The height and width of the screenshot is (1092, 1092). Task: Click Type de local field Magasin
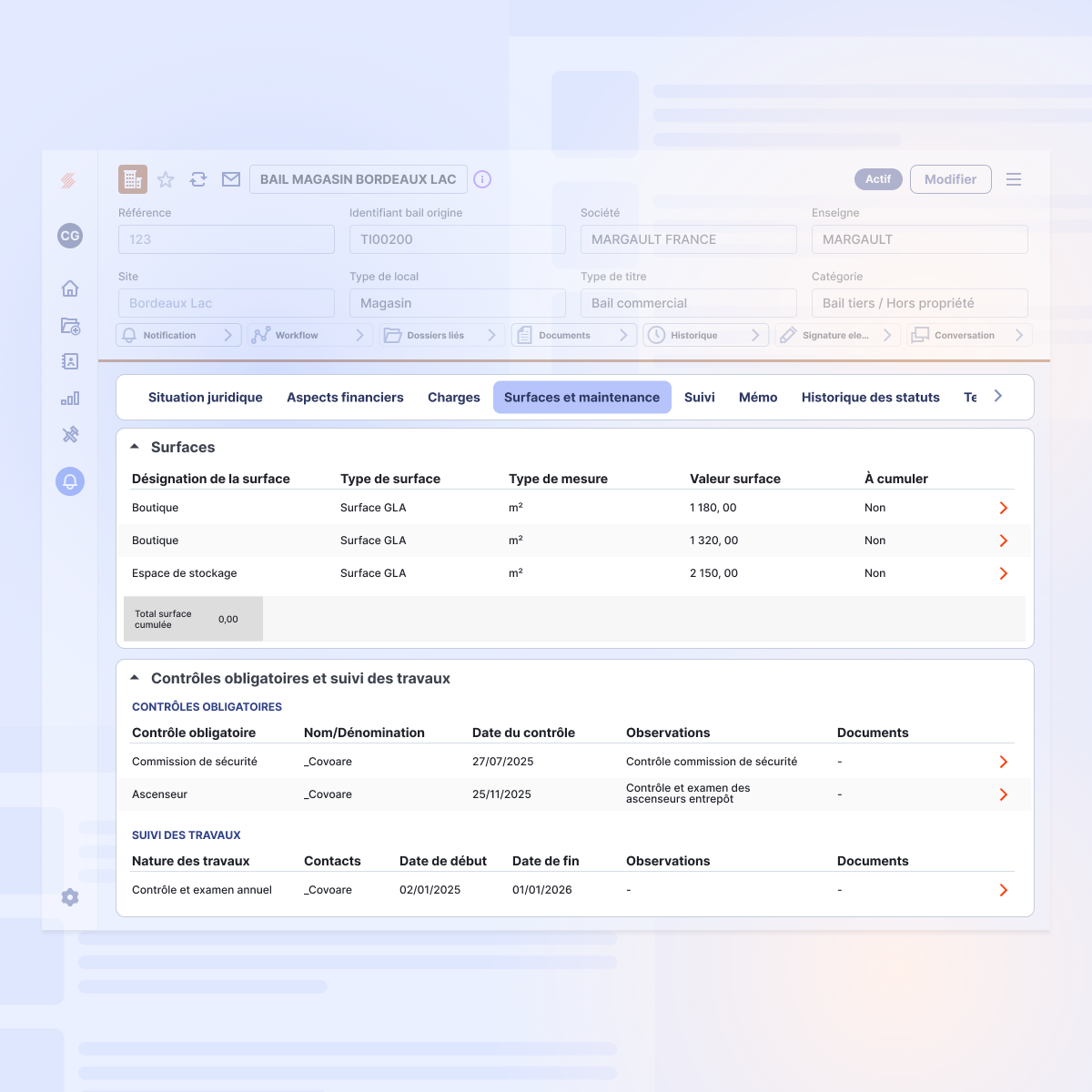click(458, 303)
